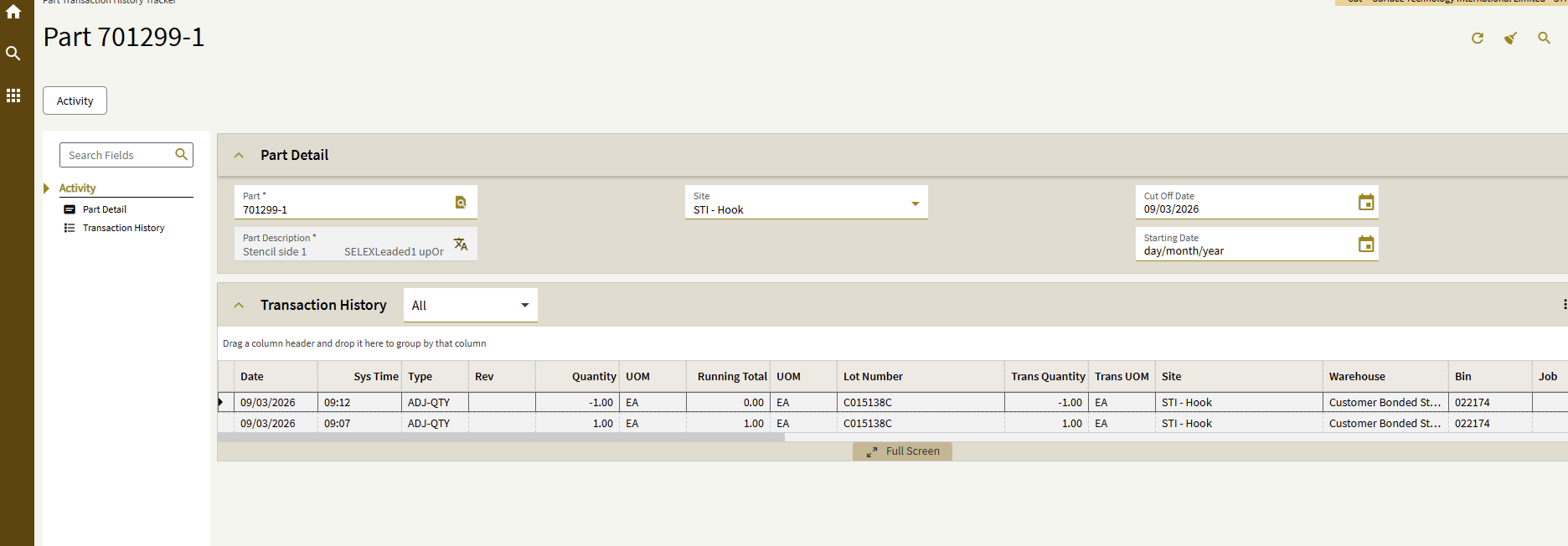The image size is (1568, 546).
Task: Go to Home via house icon
Action: pos(13,12)
